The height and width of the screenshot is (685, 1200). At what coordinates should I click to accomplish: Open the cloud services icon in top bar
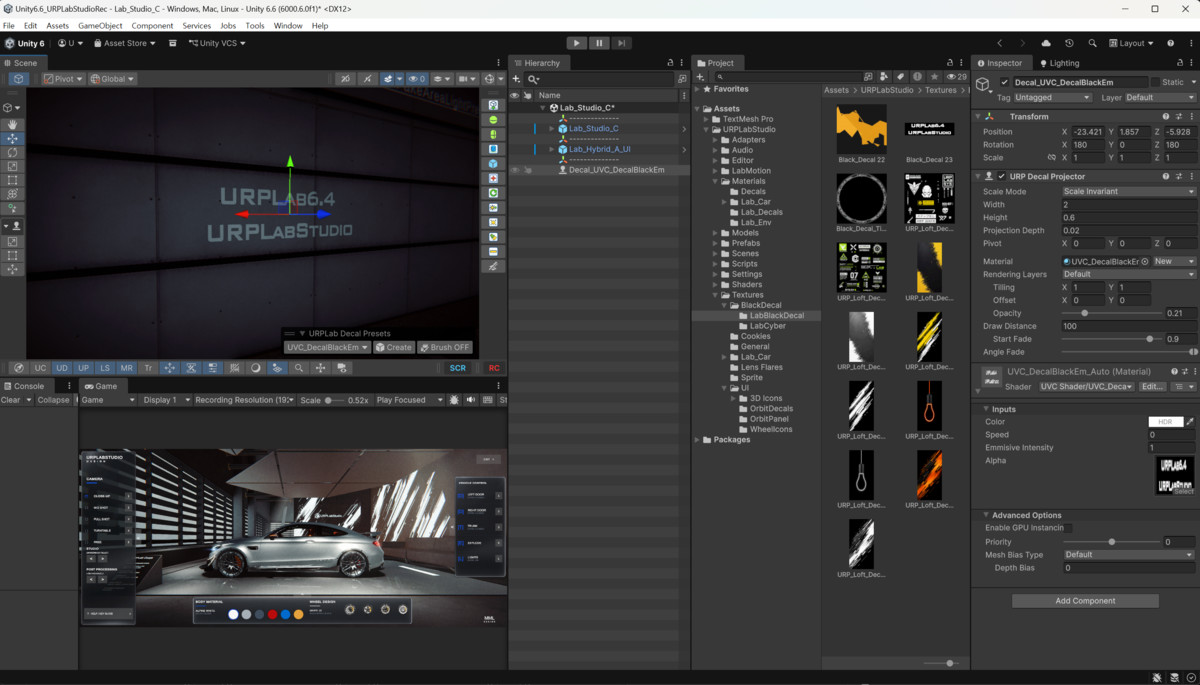(x=1046, y=43)
